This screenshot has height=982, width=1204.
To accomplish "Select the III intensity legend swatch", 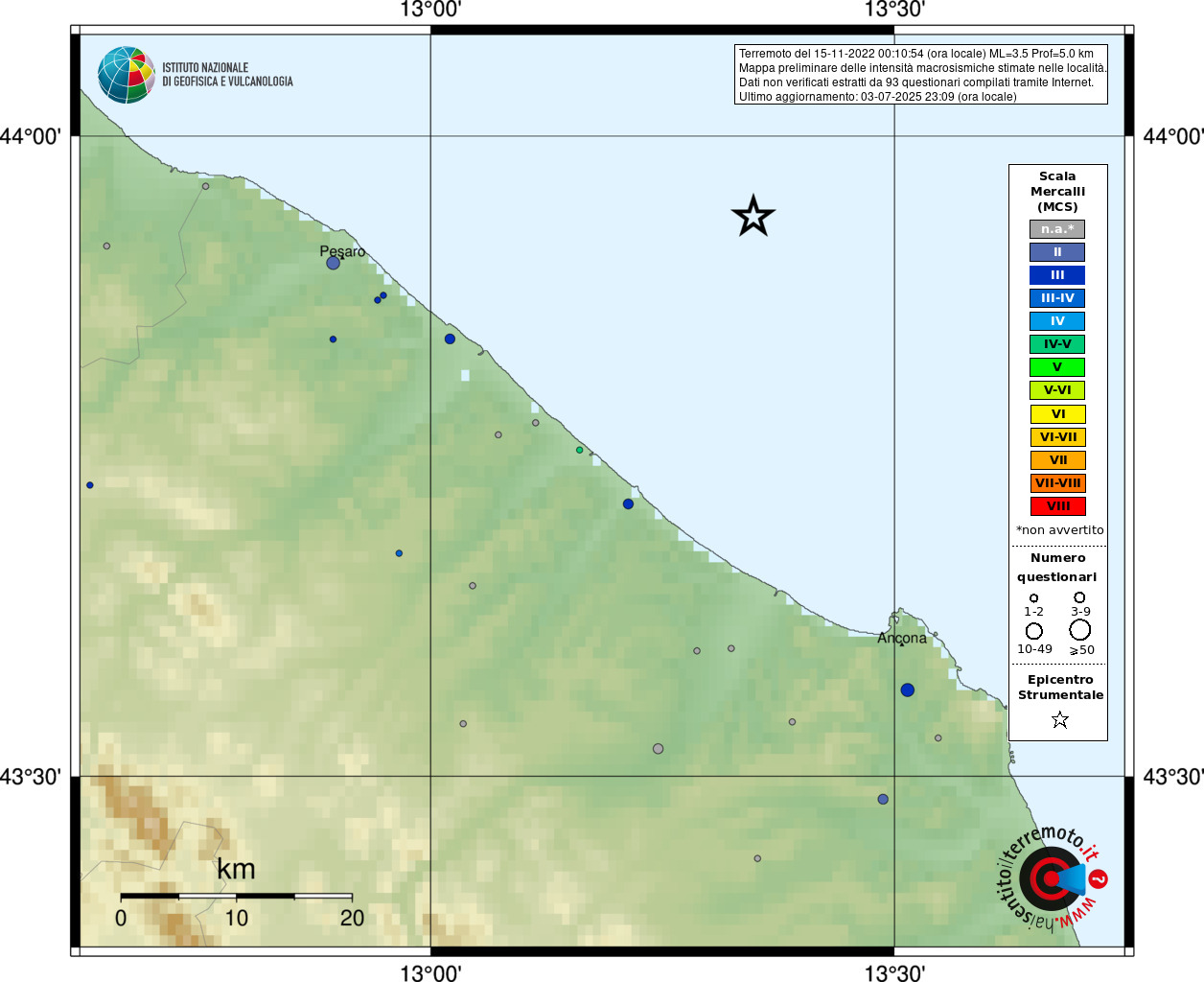I will coord(1057,275).
